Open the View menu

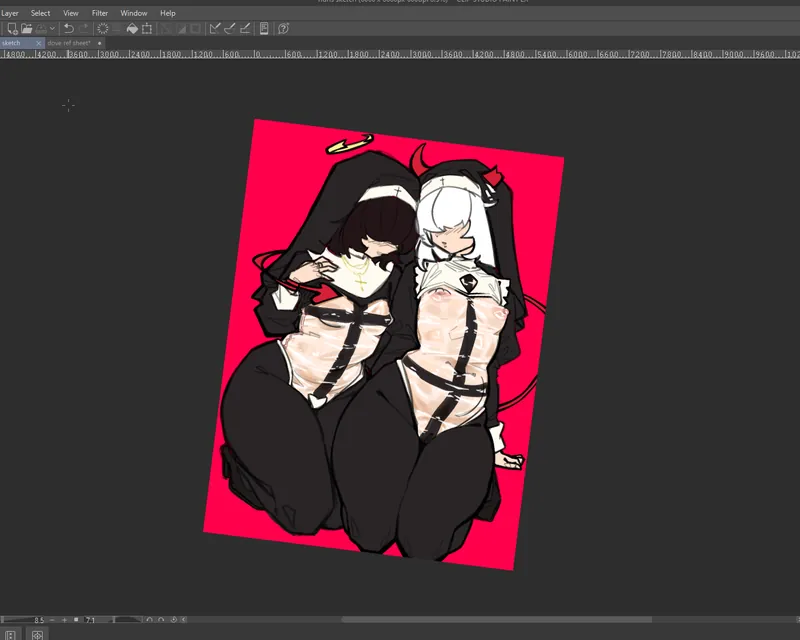pos(70,13)
